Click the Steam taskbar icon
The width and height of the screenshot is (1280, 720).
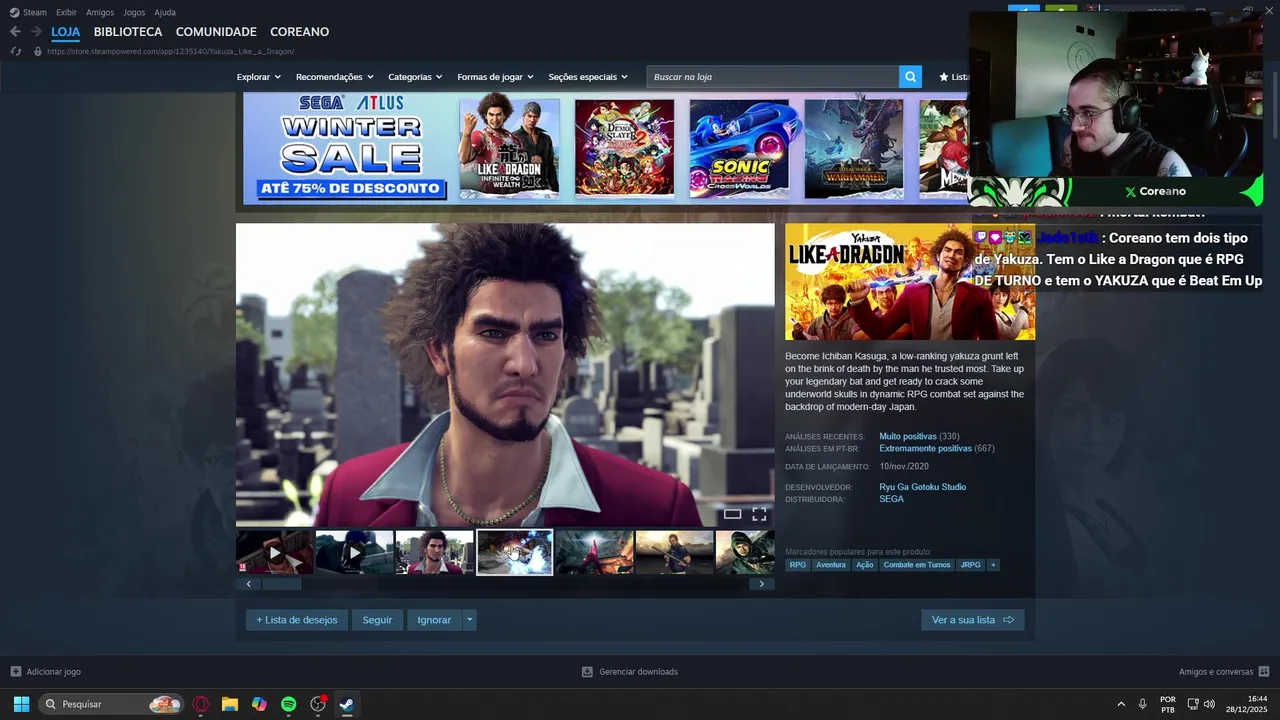click(346, 704)
